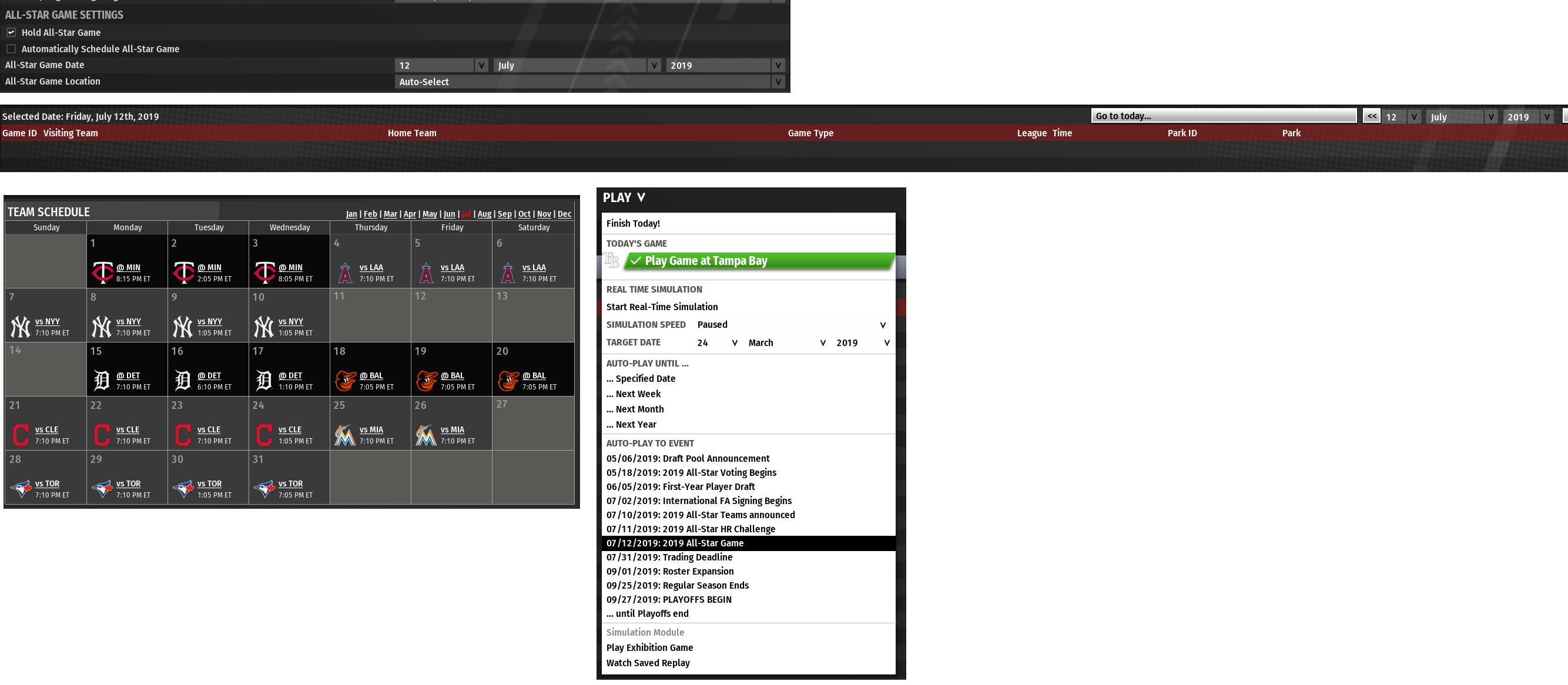The image size is (1568, 685).
Task: Click Yankees logo on July 8
Action: click(102, 327)
